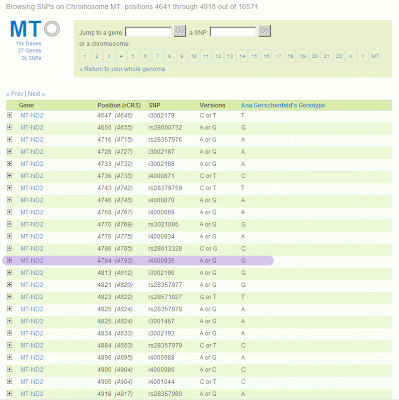399x400 pixels.
Task: Click the MT chromosome logo
Action: point(35,29)
